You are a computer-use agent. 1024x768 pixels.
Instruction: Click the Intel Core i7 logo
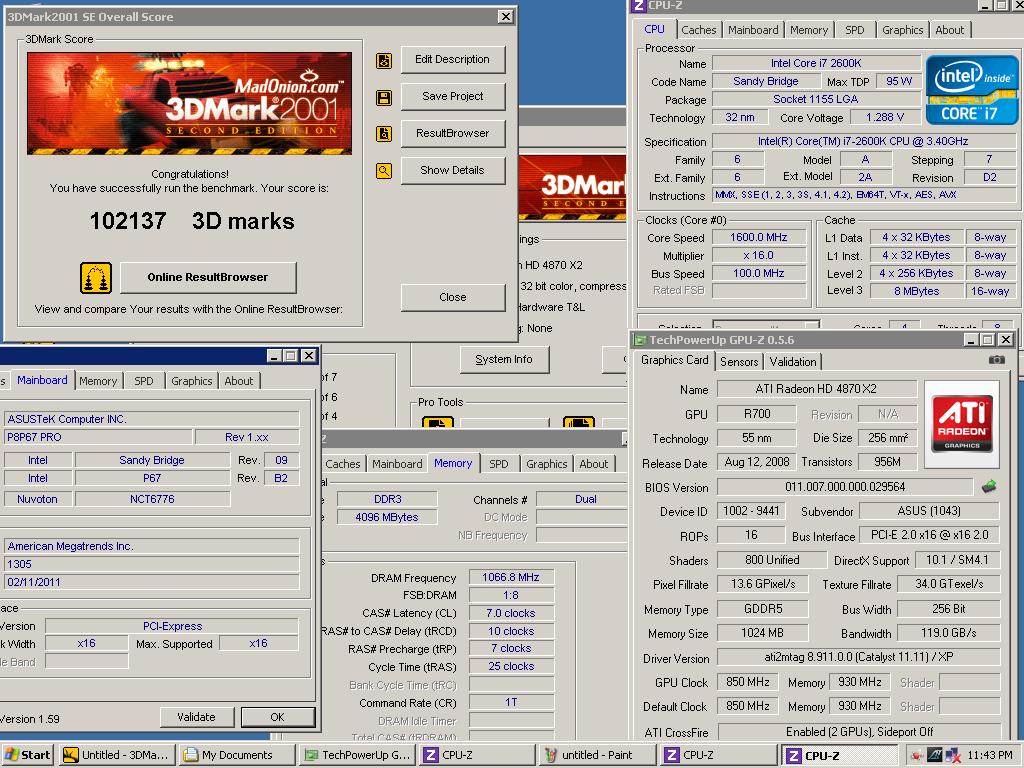[972, 90]
